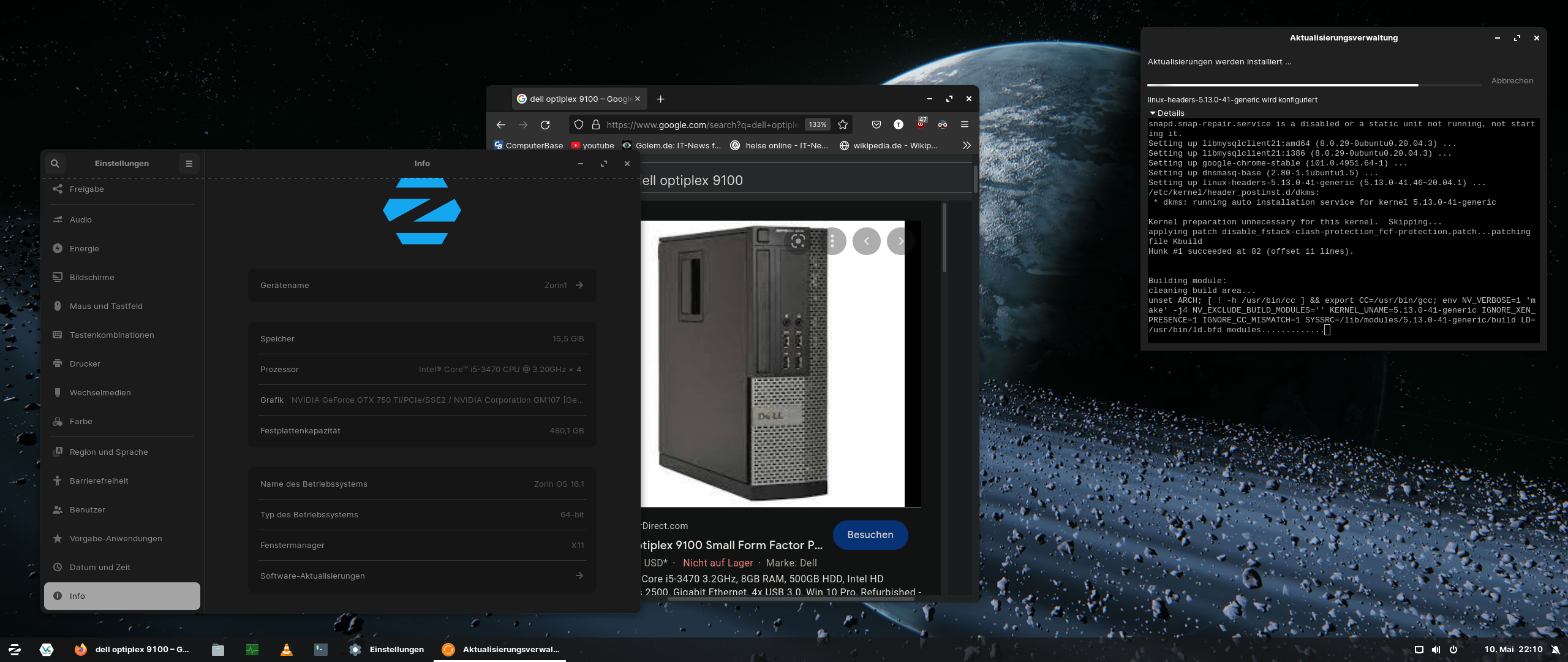Open Freigabe settings in sidebar
This screenshot has width=1568, height=662.
122,189
